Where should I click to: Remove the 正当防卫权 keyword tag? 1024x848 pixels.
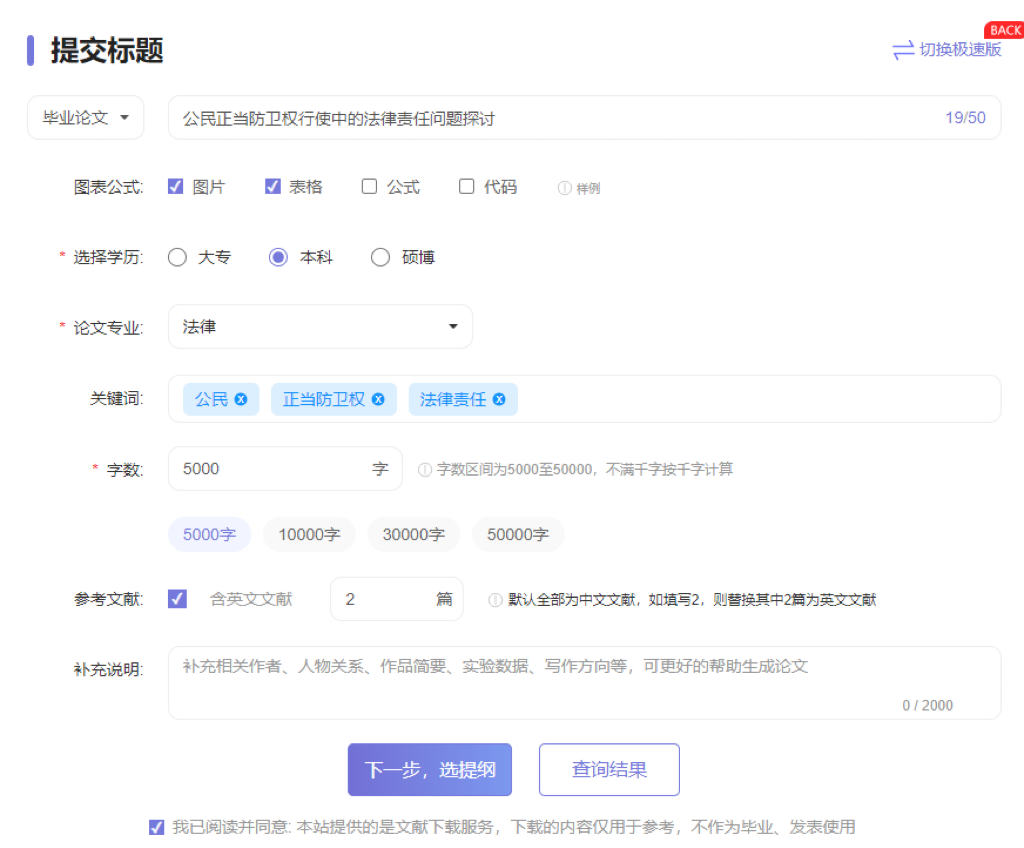[x=378, y=399]
